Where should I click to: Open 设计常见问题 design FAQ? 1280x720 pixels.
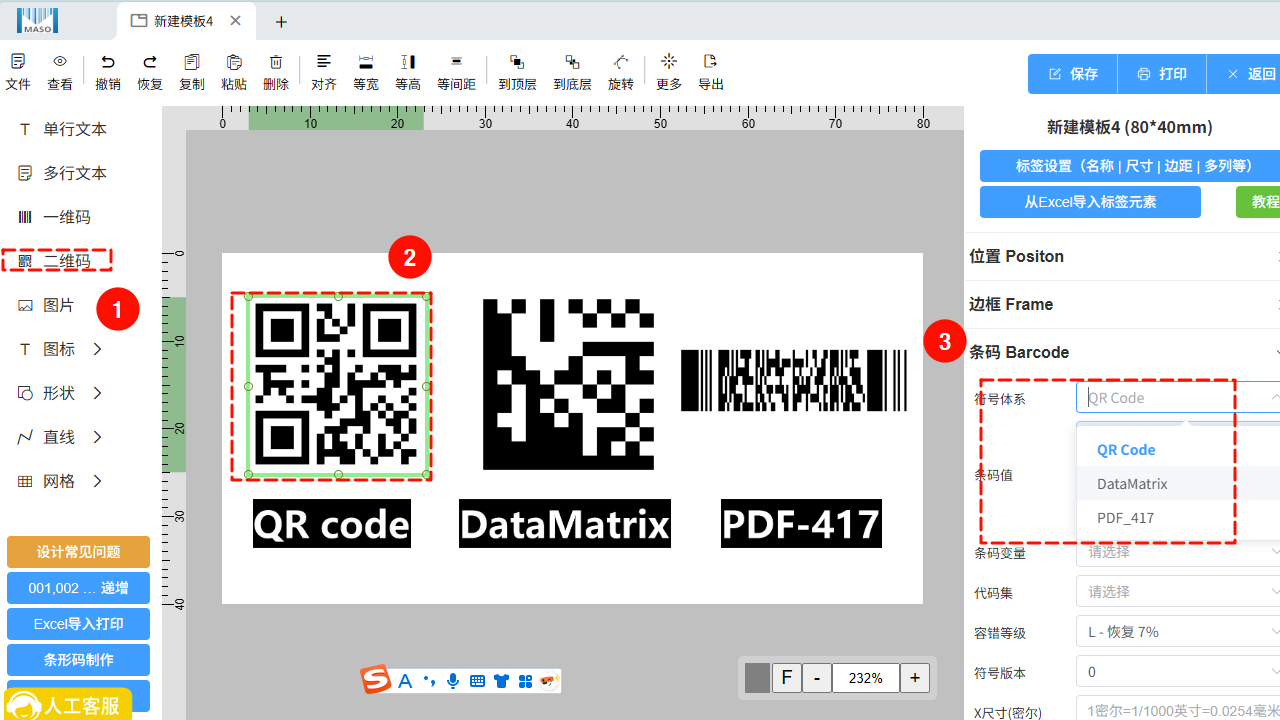click(78, 552)
